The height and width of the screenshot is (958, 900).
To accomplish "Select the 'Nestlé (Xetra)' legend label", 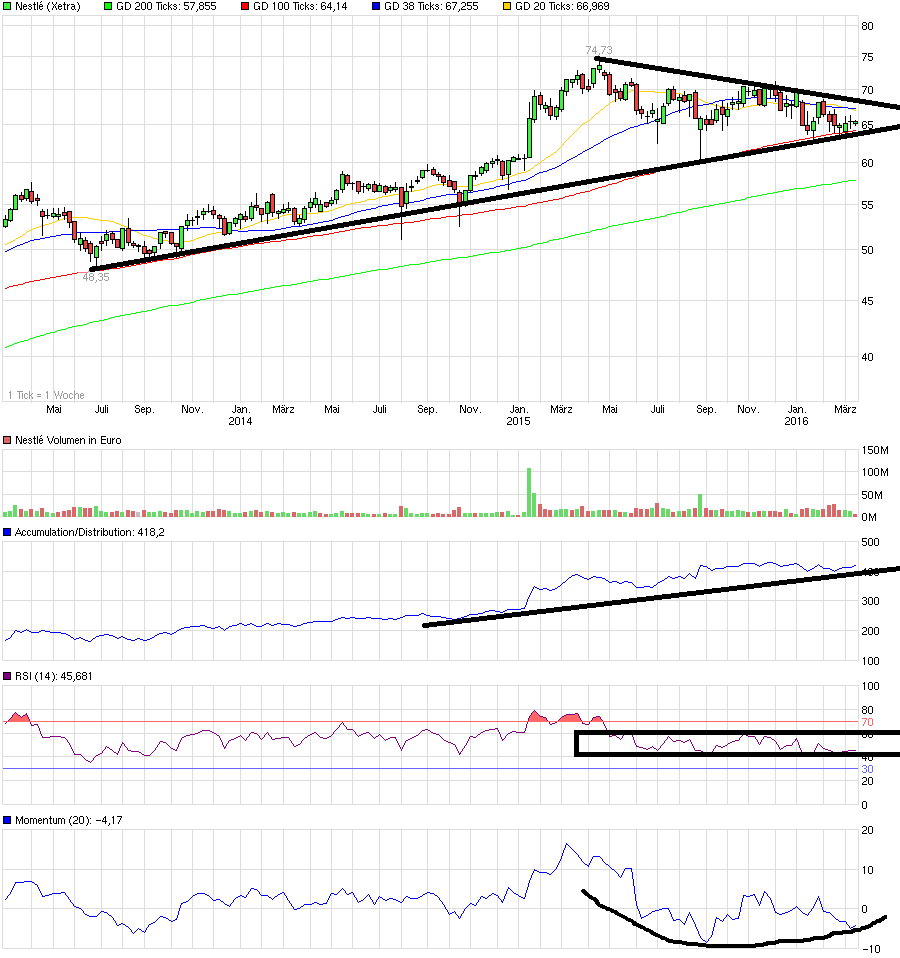I will tap(48, 7).
